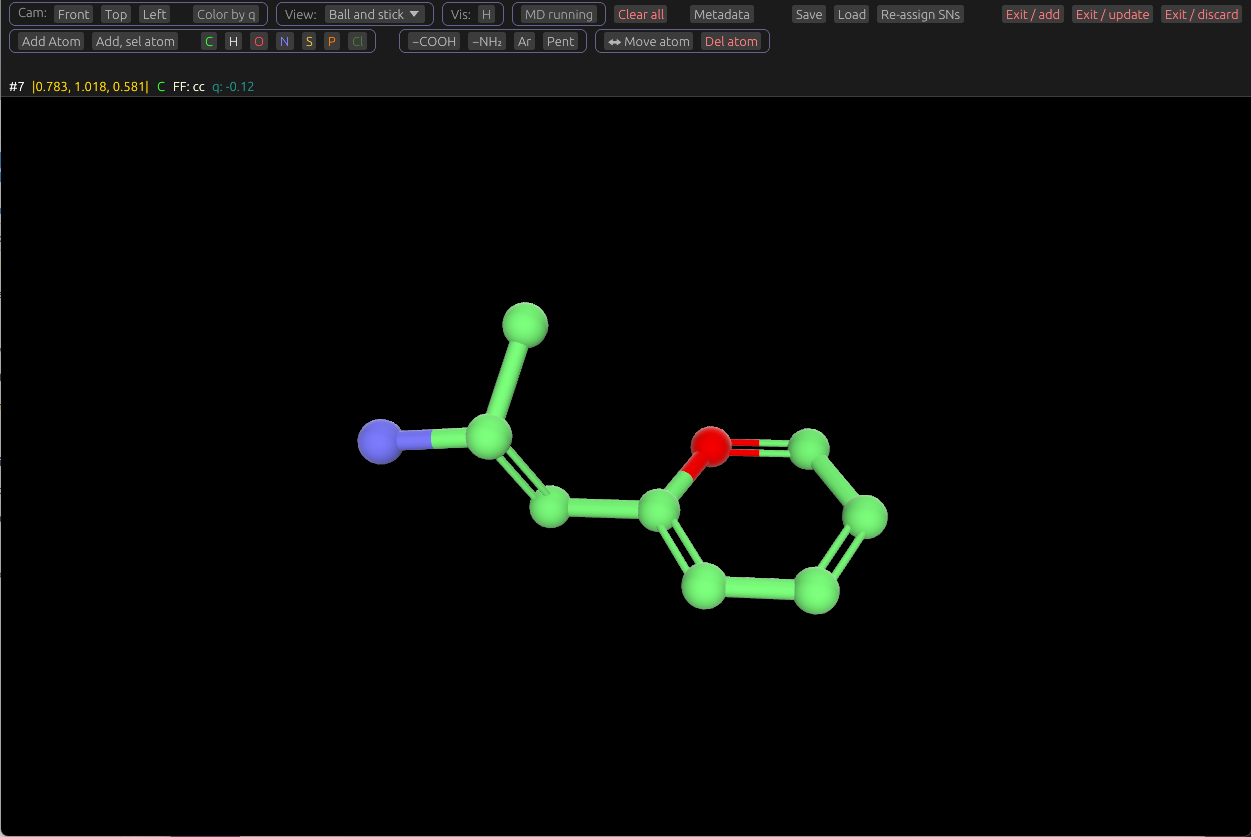
Task: Choose the oxygen (O) element button
Action: (259, 42)
